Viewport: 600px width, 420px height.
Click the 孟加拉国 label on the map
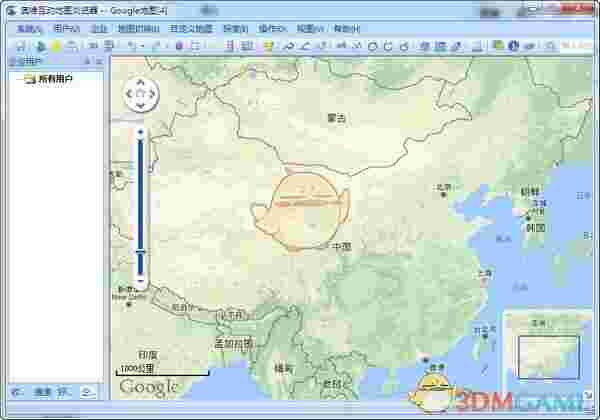233,344
